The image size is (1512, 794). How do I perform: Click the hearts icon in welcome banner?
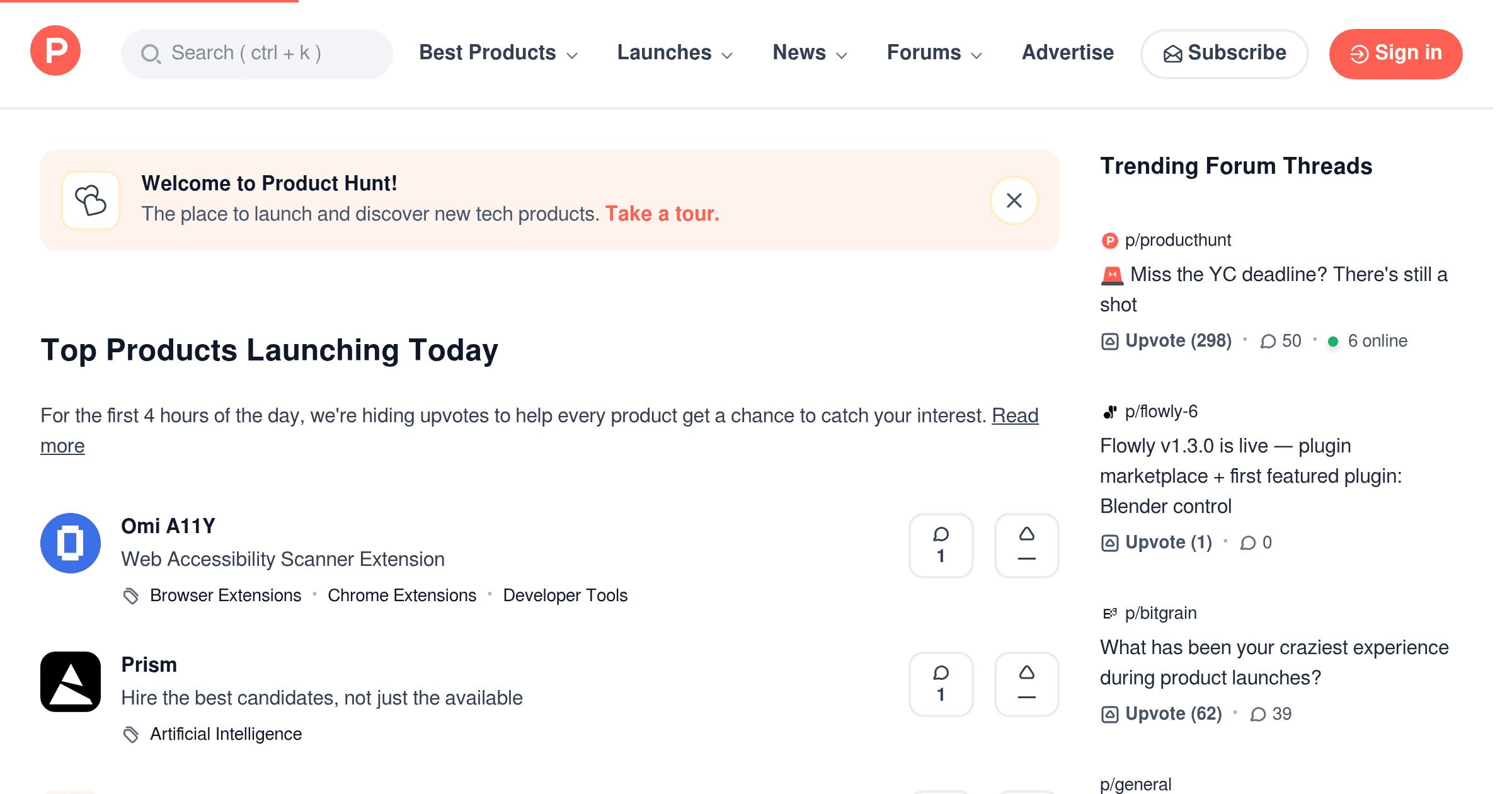(x=91, y=200)
